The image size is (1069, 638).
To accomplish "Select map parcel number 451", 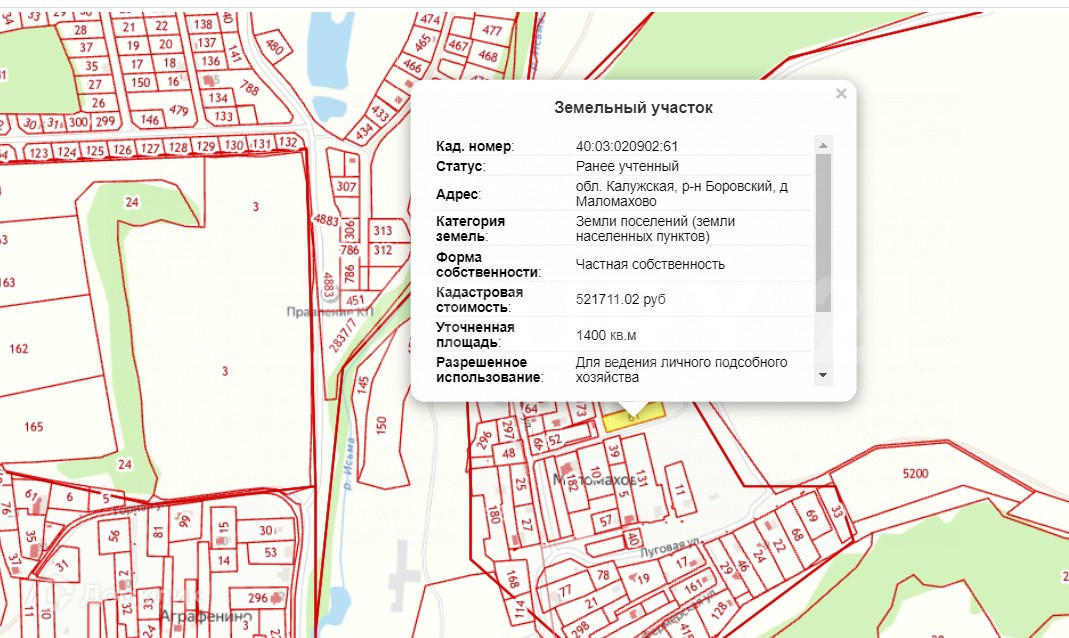I will (355, 301).
